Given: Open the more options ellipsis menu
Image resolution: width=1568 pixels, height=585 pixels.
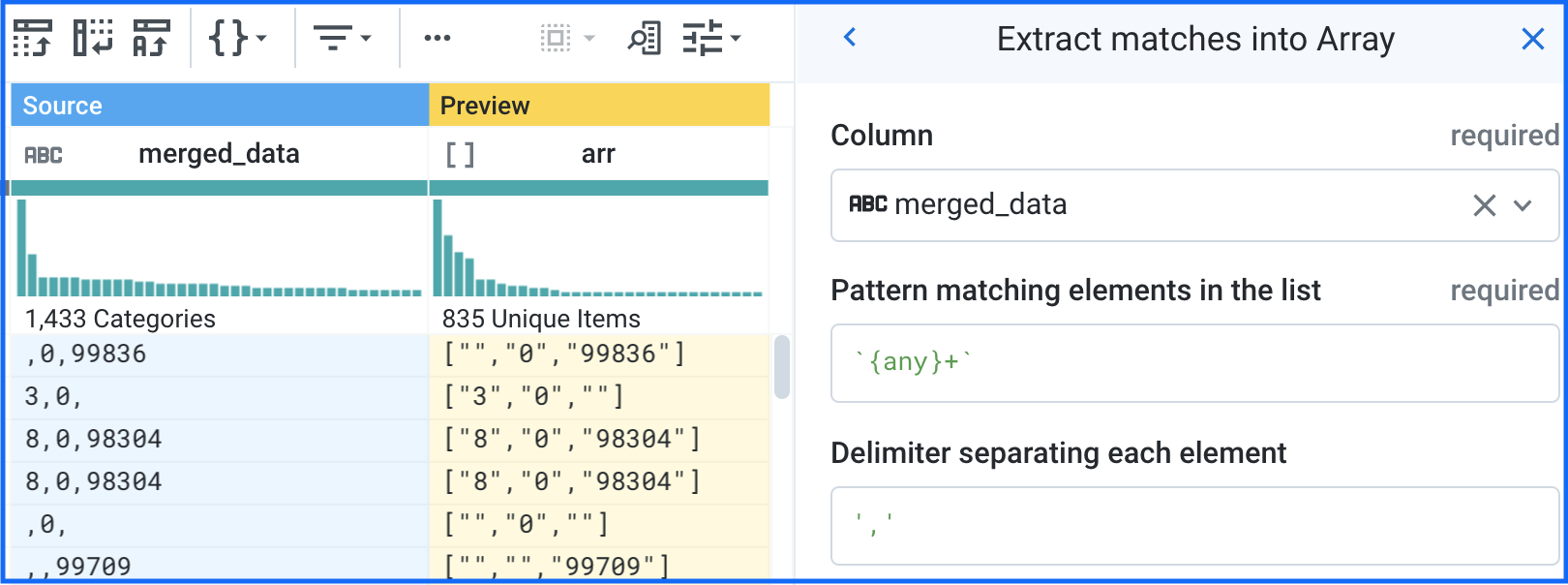Looking at the screenshot, I should 437,39.
